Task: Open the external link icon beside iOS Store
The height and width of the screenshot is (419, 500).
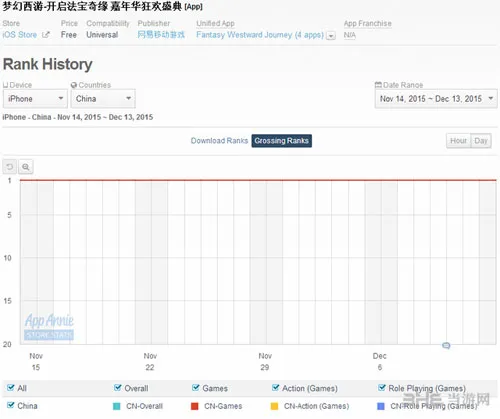Action: coord(46,35)
